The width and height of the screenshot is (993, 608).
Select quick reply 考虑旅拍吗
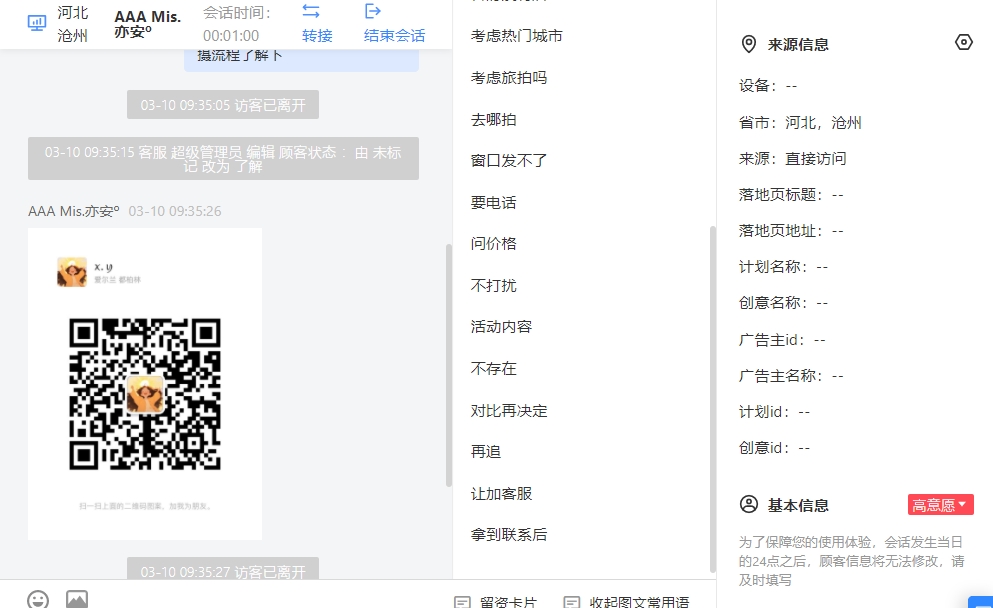pos(509,78)
